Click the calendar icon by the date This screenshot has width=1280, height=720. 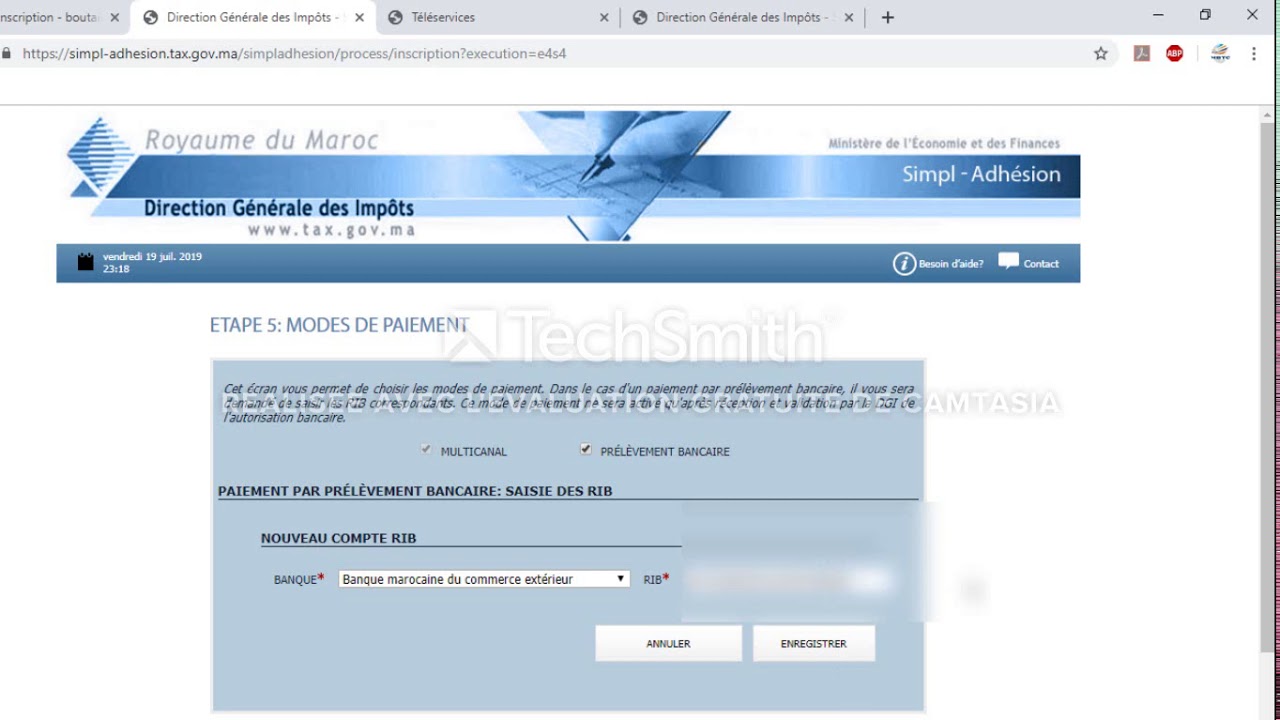pos(85,262)
